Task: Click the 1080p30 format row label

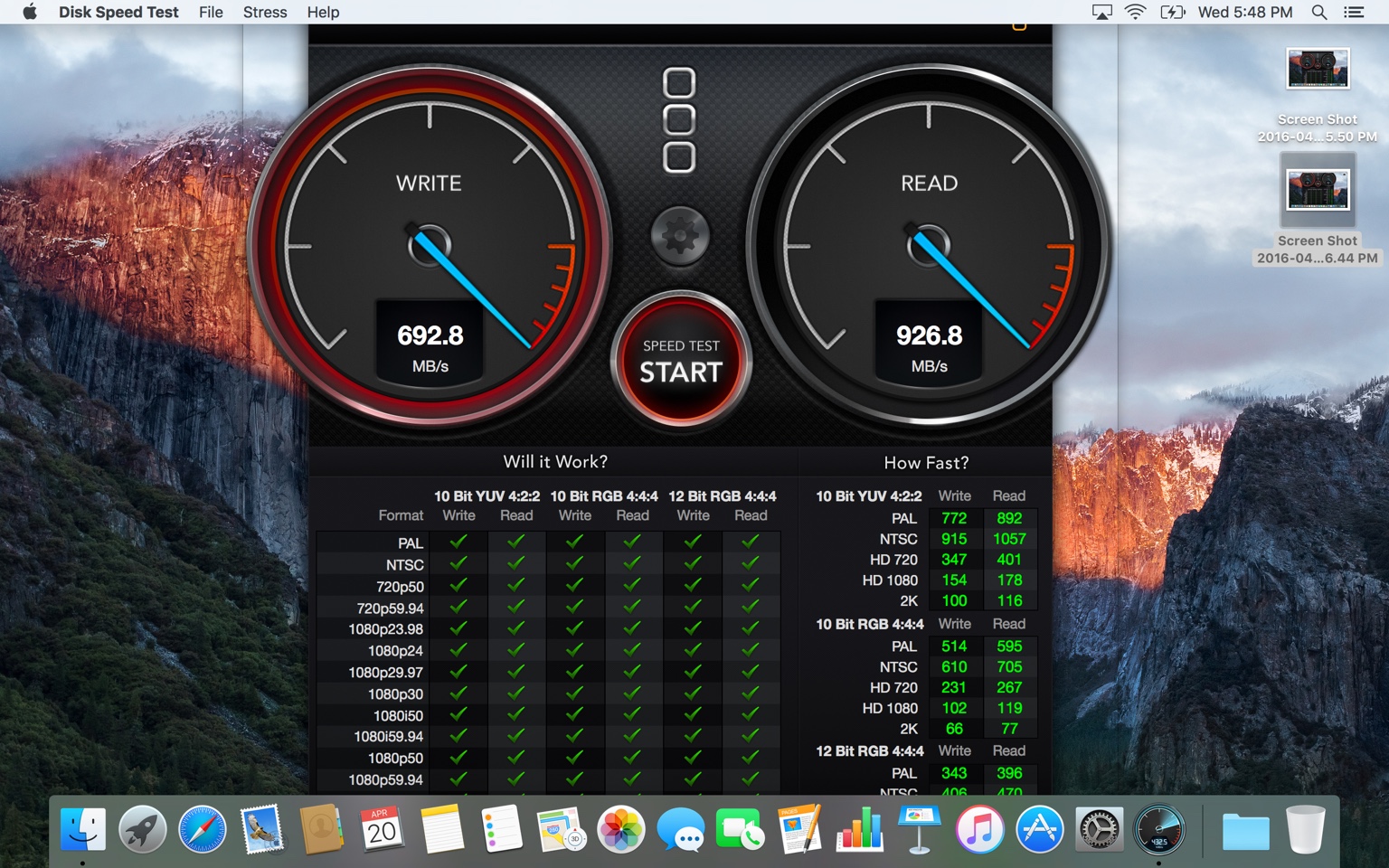Action: pos(395,694)
